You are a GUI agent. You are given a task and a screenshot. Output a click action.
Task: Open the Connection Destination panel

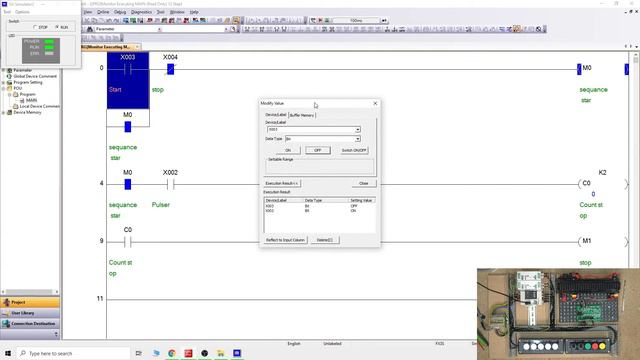[x=30, y=323]
